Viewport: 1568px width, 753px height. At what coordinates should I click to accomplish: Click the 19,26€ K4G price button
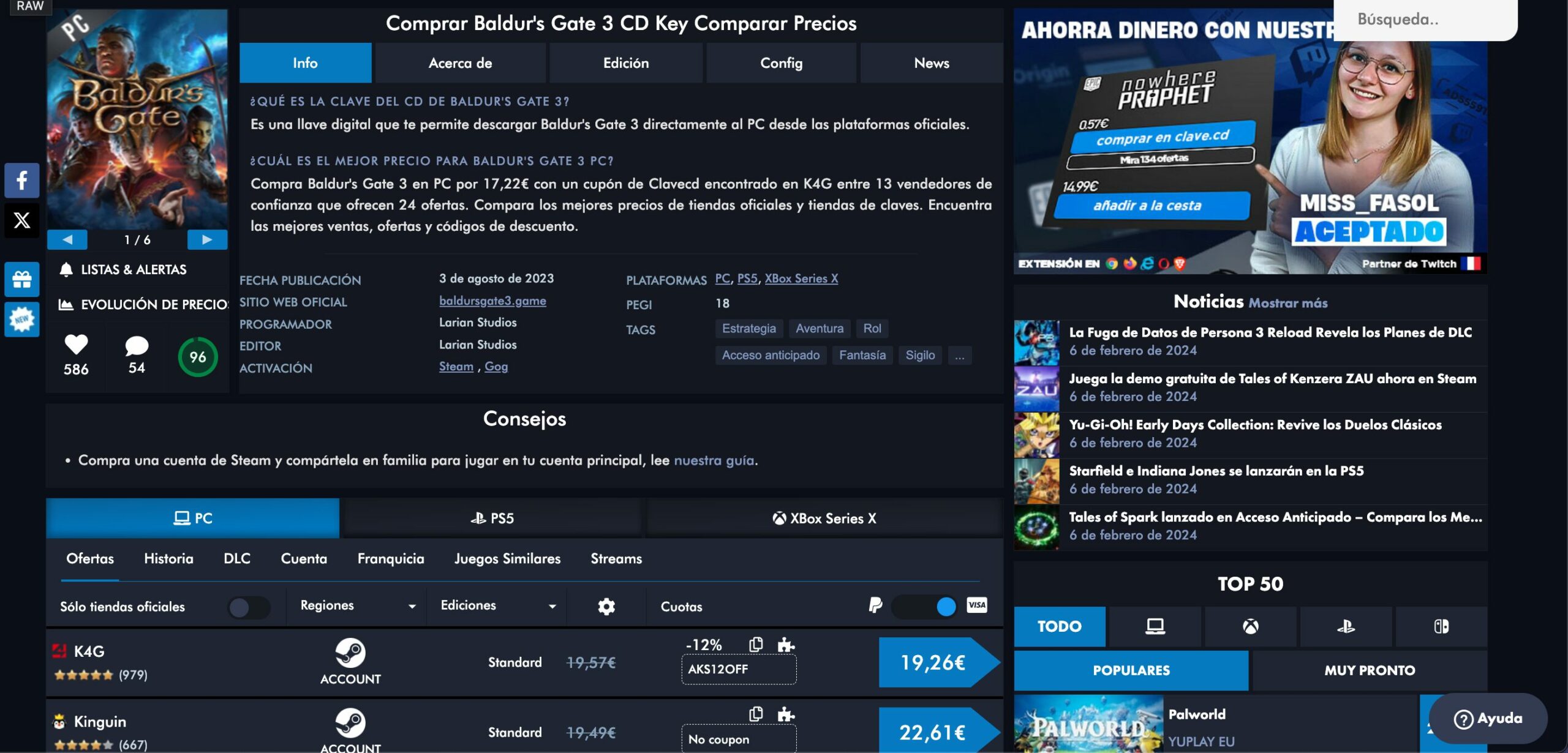[x=933, y=662]
